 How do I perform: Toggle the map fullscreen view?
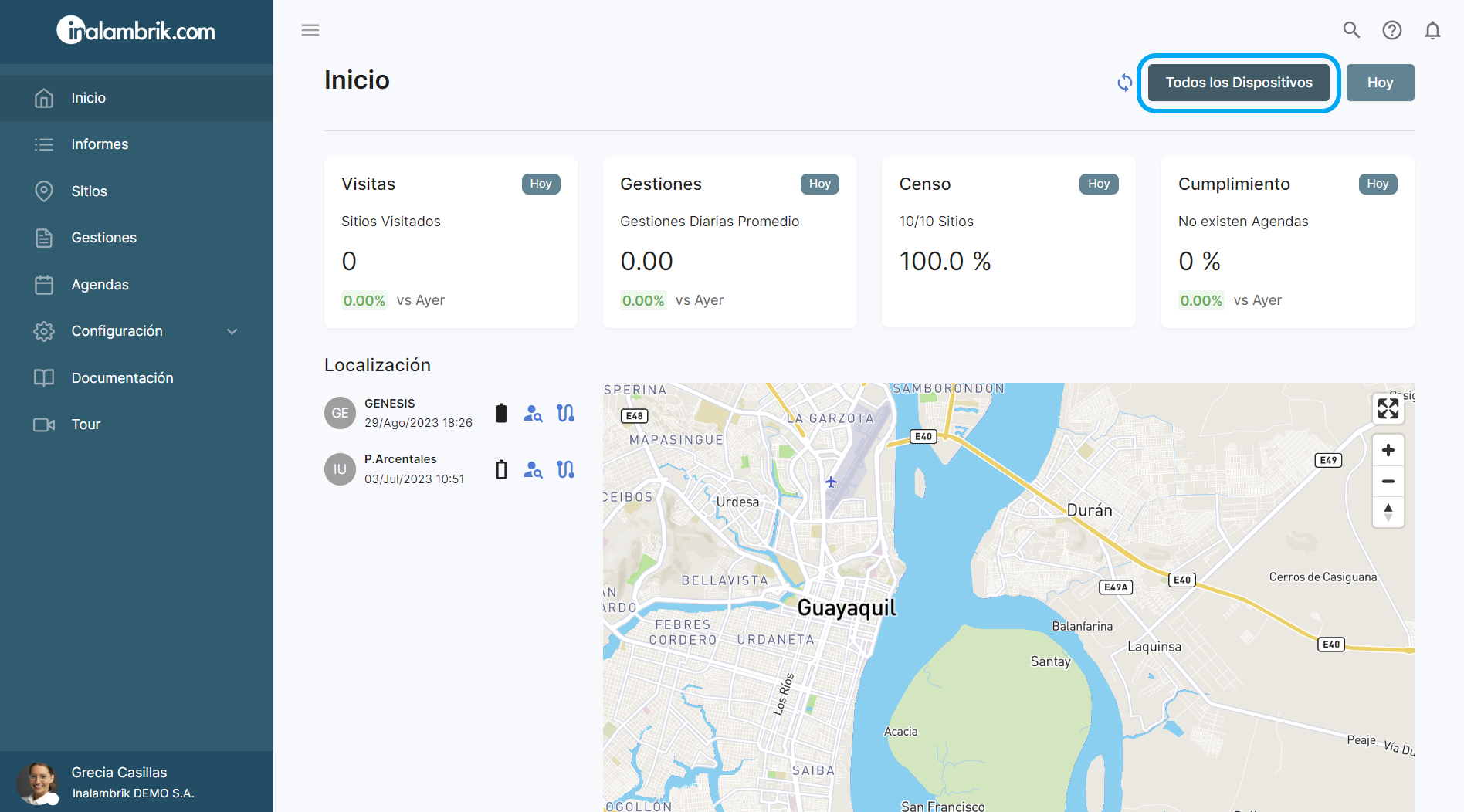1388,408
